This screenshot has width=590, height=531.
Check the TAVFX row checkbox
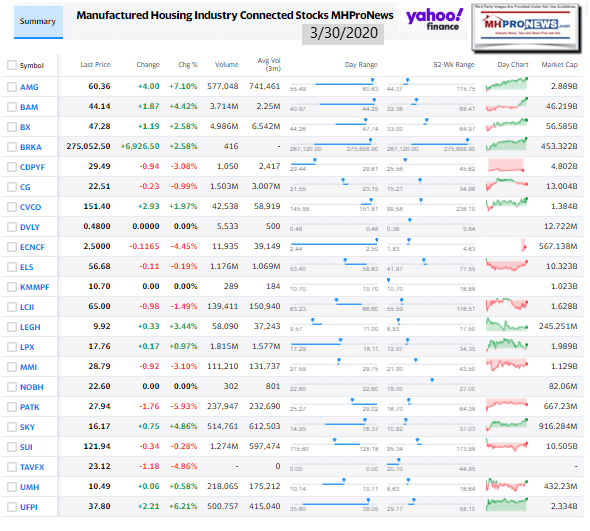(12, 467)
